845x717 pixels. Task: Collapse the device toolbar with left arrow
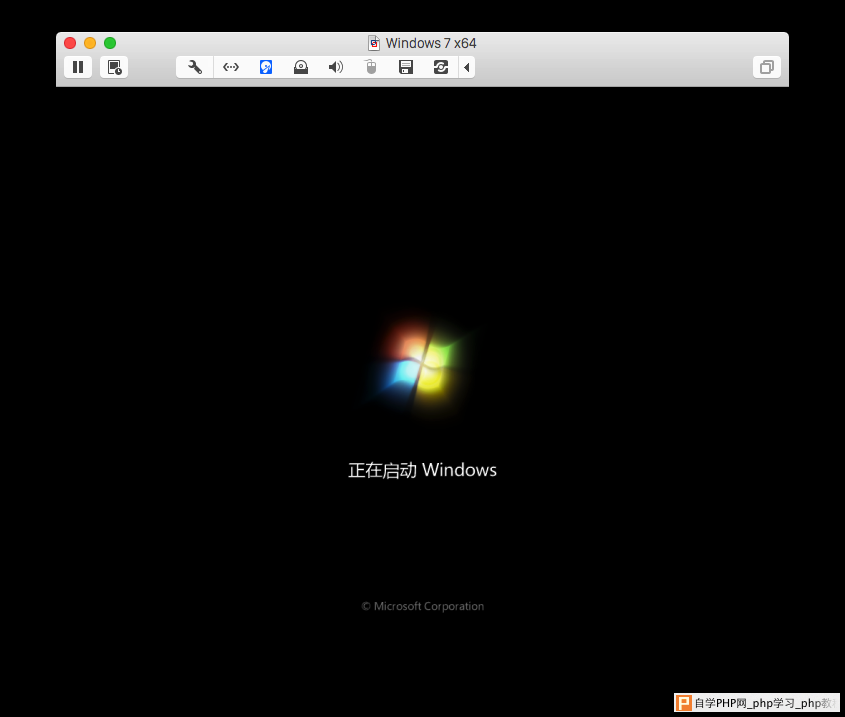point(467,67)
